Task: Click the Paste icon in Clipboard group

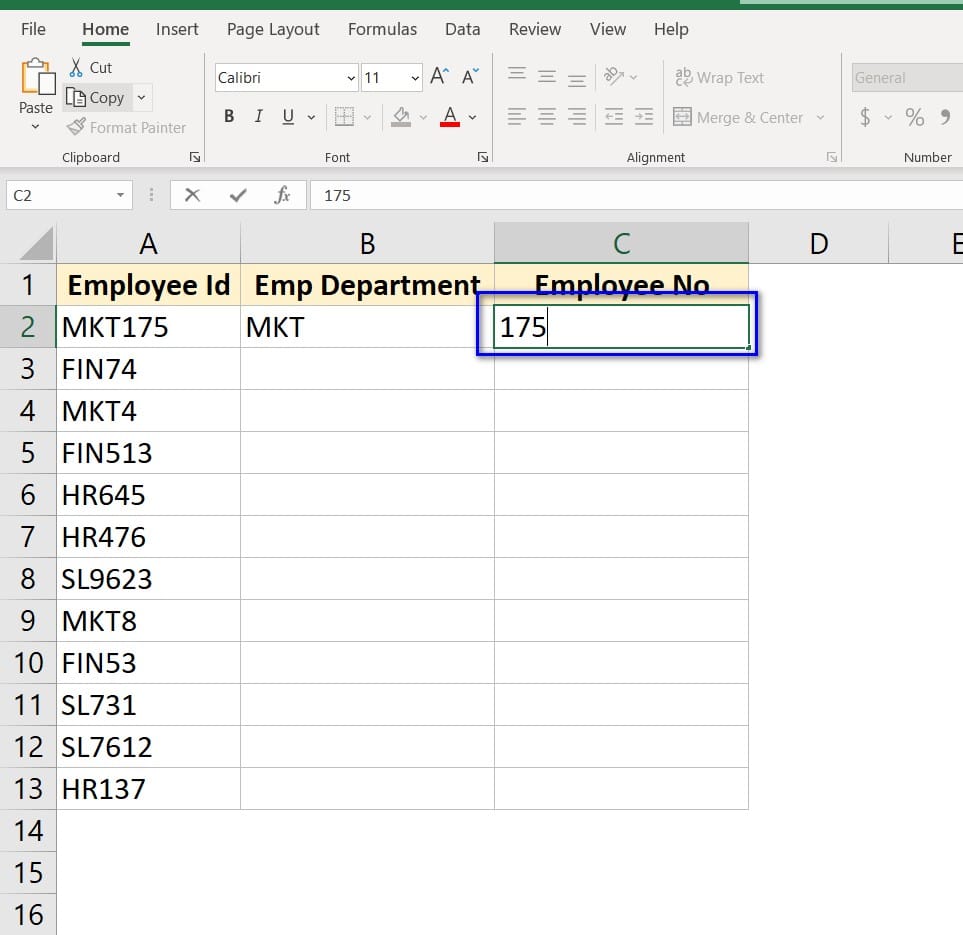Action: click(36, 78)
